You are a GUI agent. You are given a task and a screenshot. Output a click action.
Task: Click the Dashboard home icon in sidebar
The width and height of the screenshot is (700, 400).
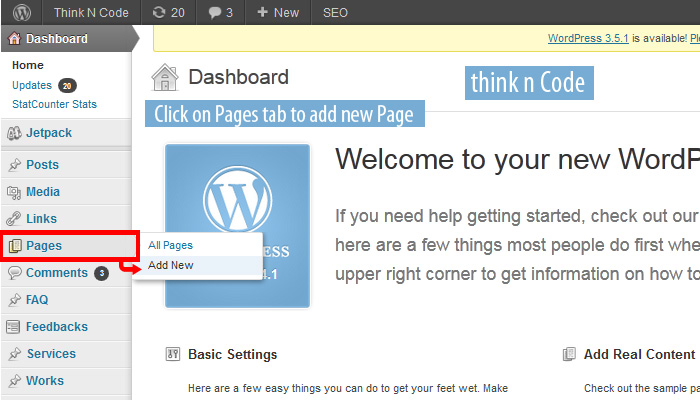(14, 38)
